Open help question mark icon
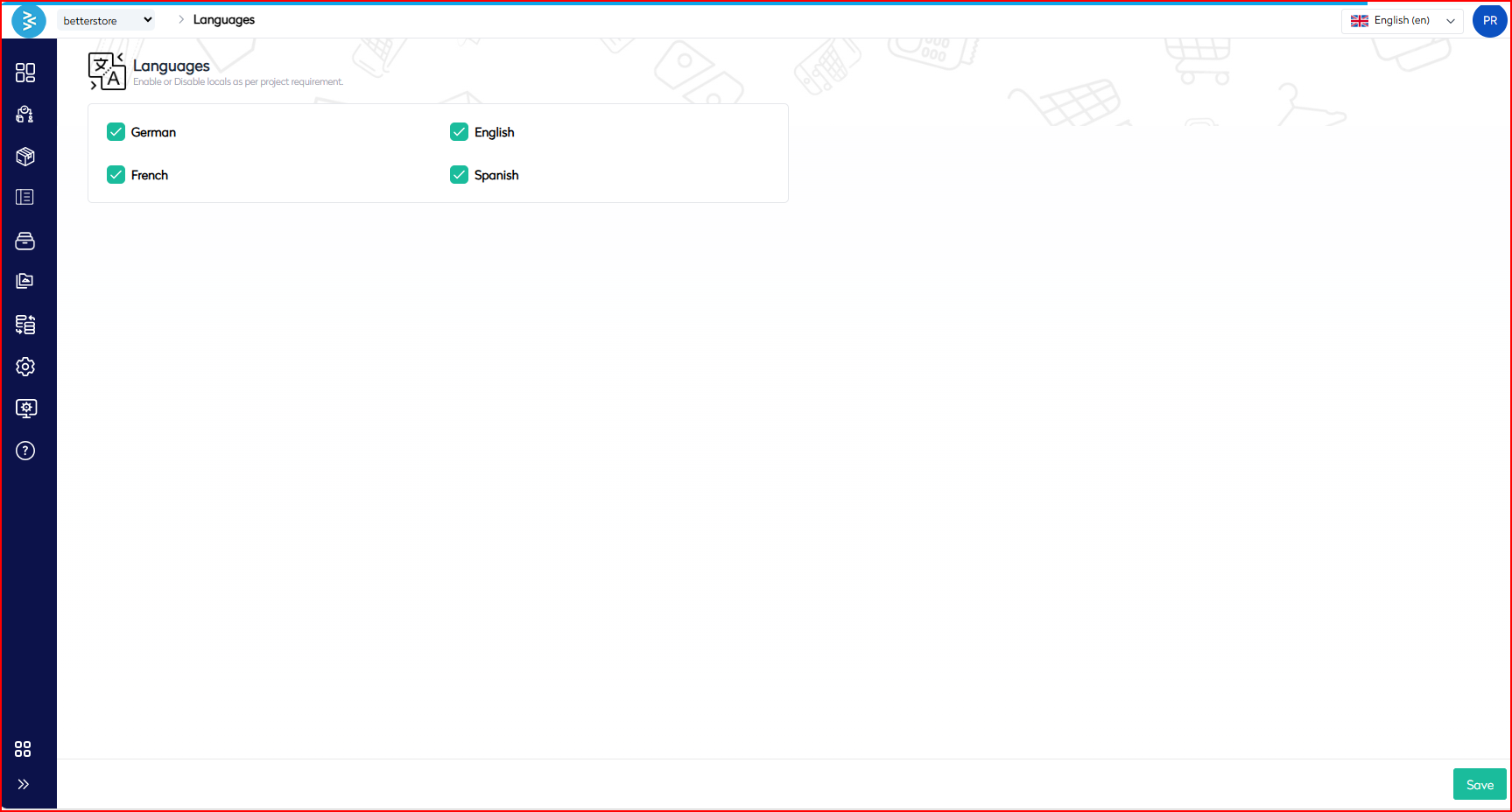This screenshot has width=1512, height=812. [x=25, y=451]
